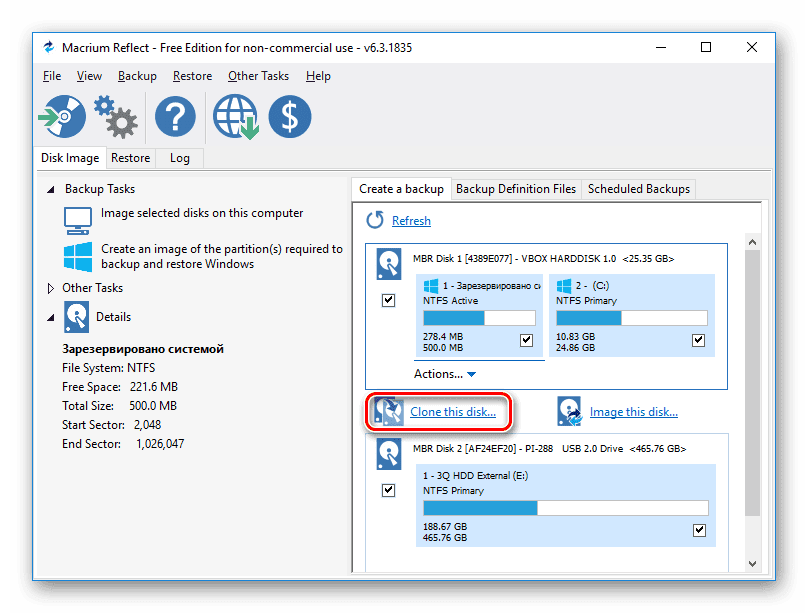This screenshot has height=613, width=808.
Task: Uncheck the MBR Disk 1 whole-disk checkbox
Action: (x=389, y=300)
